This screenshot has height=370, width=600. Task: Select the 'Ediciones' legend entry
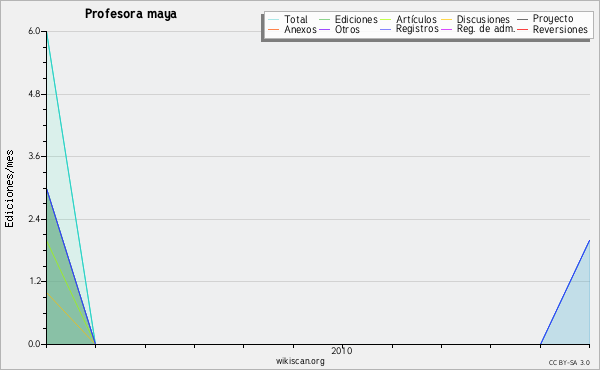pyautogui.click(x=356, y=19)
